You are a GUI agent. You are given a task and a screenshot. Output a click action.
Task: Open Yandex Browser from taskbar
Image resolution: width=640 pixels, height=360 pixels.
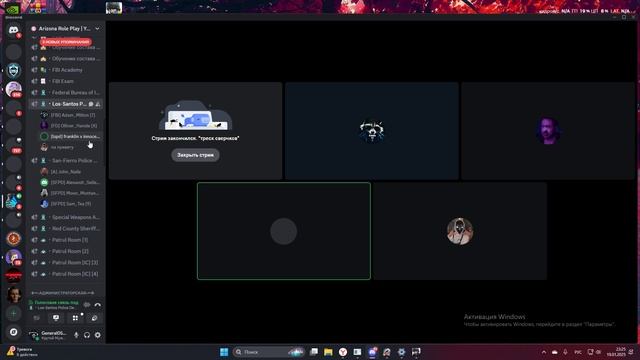click(x=343, y=352)
